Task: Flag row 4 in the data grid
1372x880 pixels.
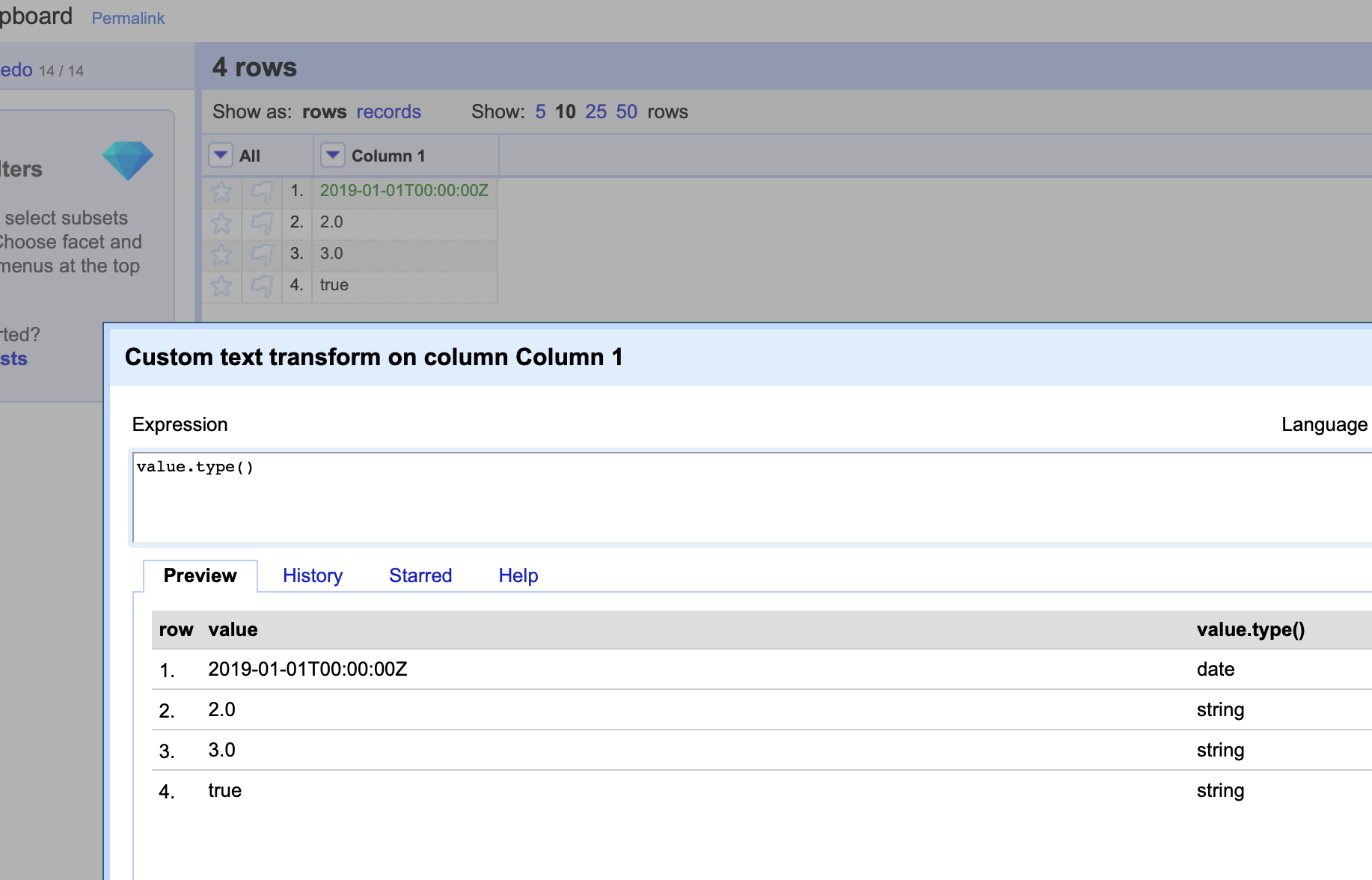Action: (262, 286)
